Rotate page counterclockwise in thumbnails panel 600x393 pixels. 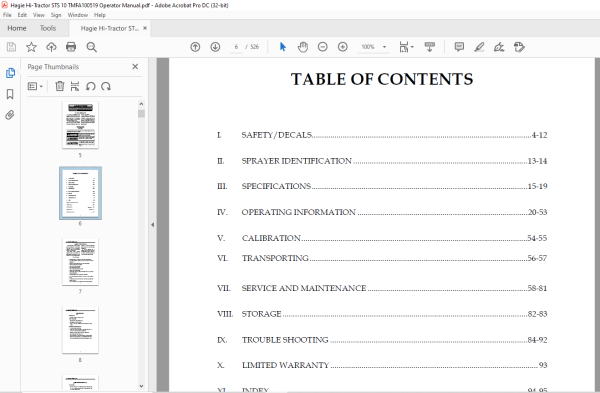click(90, 86)
